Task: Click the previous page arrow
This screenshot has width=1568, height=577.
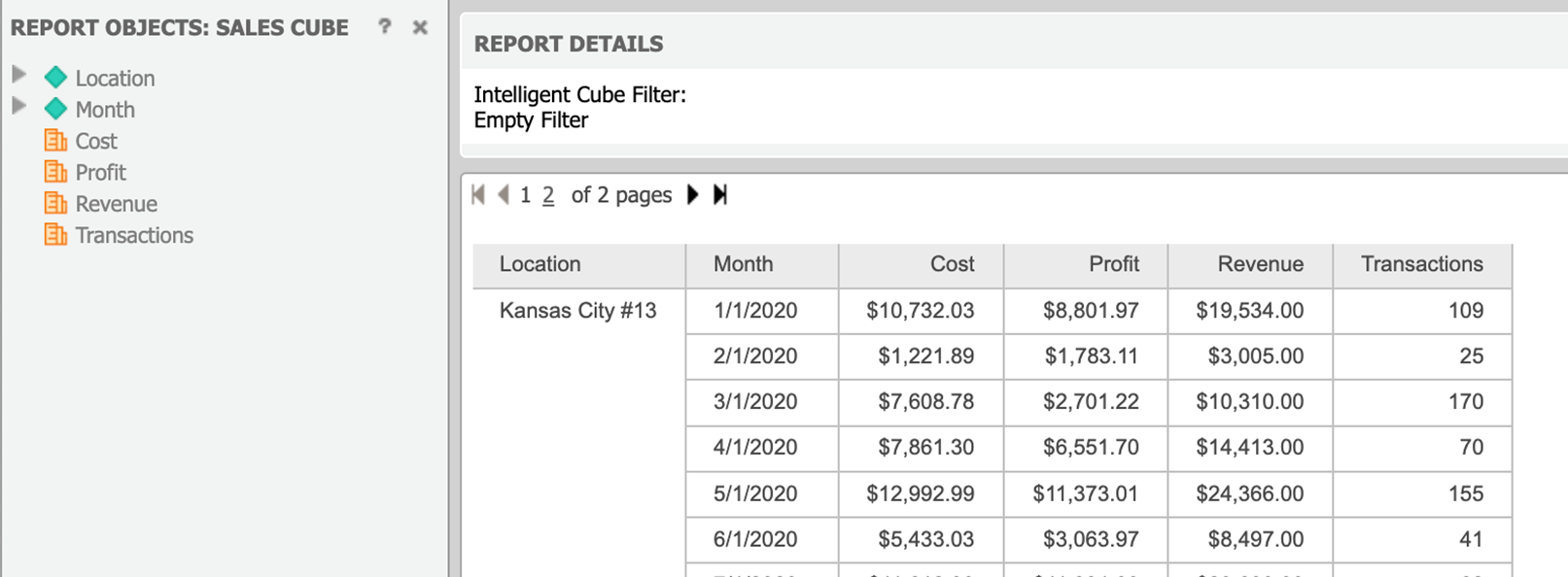Action: coord(503,194)
